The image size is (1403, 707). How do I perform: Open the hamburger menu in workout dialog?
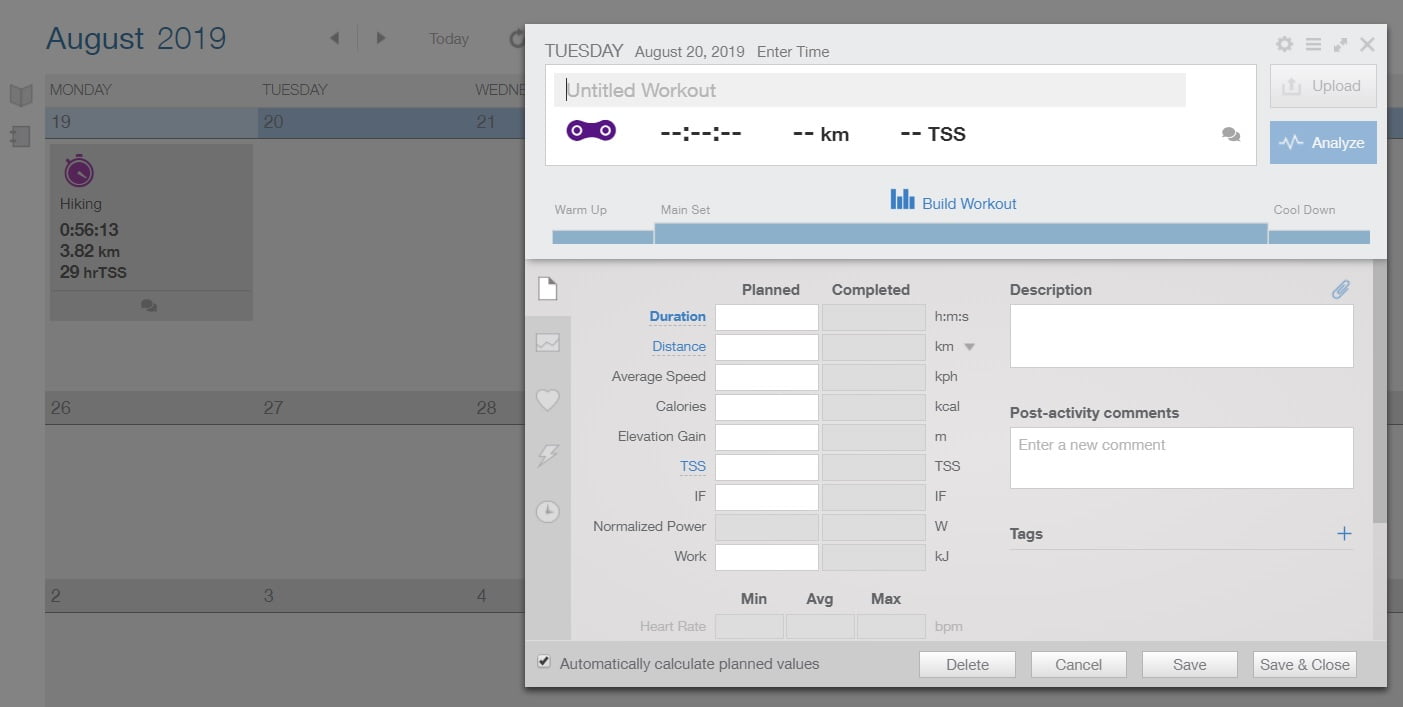point(1313,44)
